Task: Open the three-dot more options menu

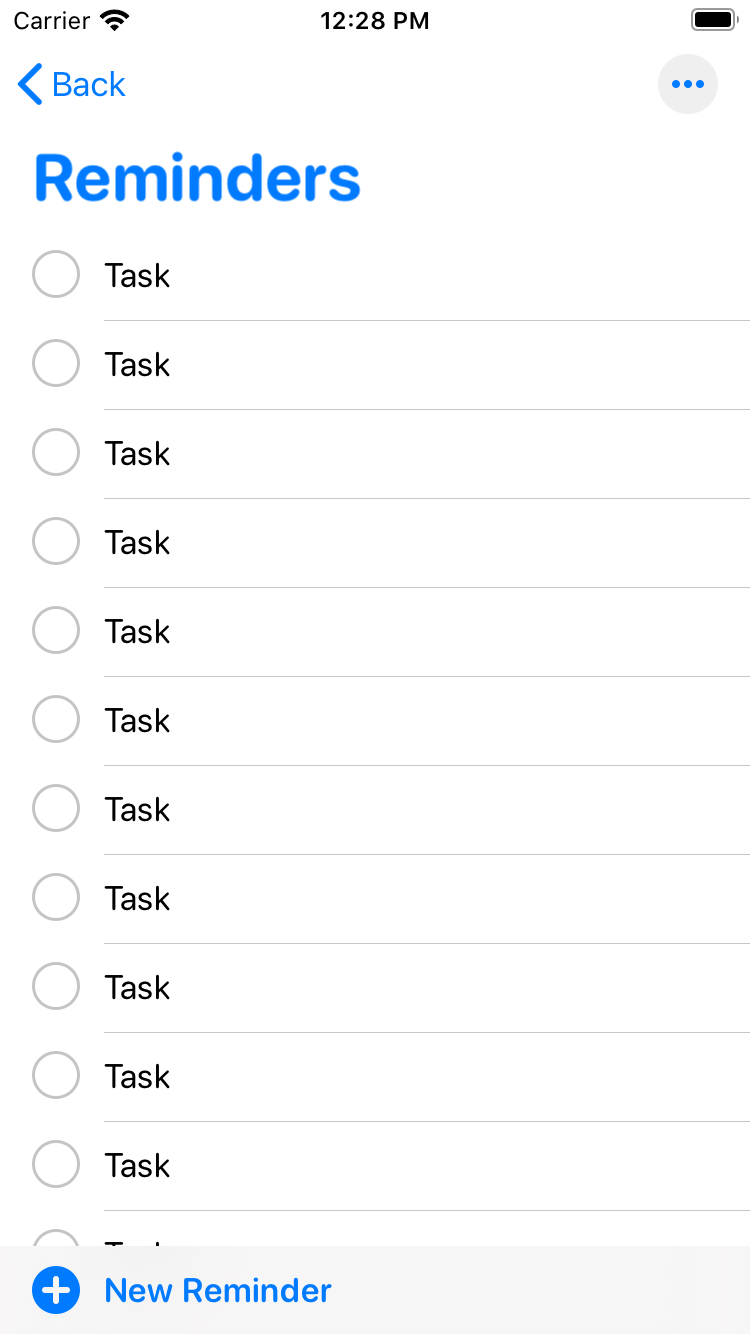Action: (x=688, y=84)
